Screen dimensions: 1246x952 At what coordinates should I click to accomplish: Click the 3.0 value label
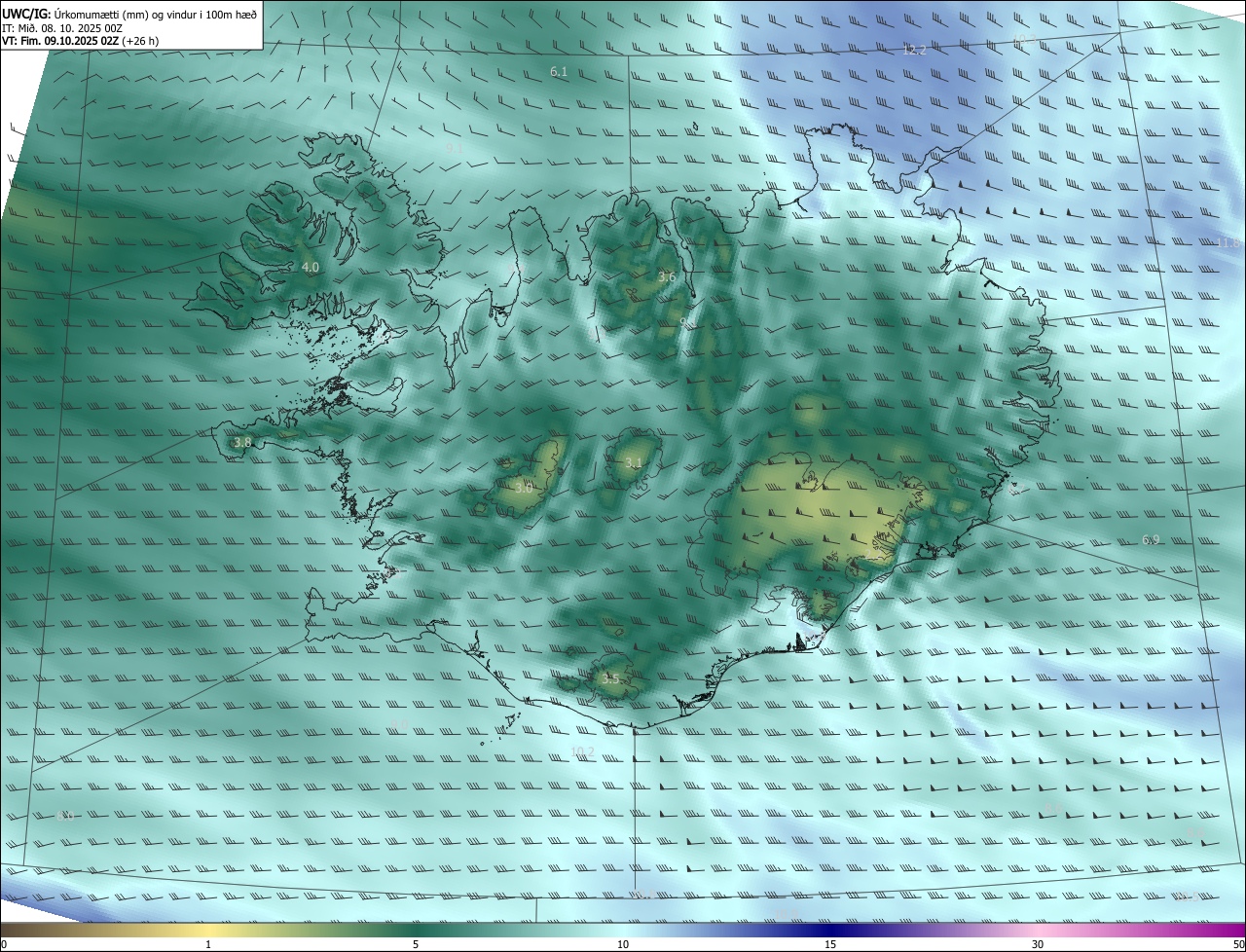coord(524,488)
